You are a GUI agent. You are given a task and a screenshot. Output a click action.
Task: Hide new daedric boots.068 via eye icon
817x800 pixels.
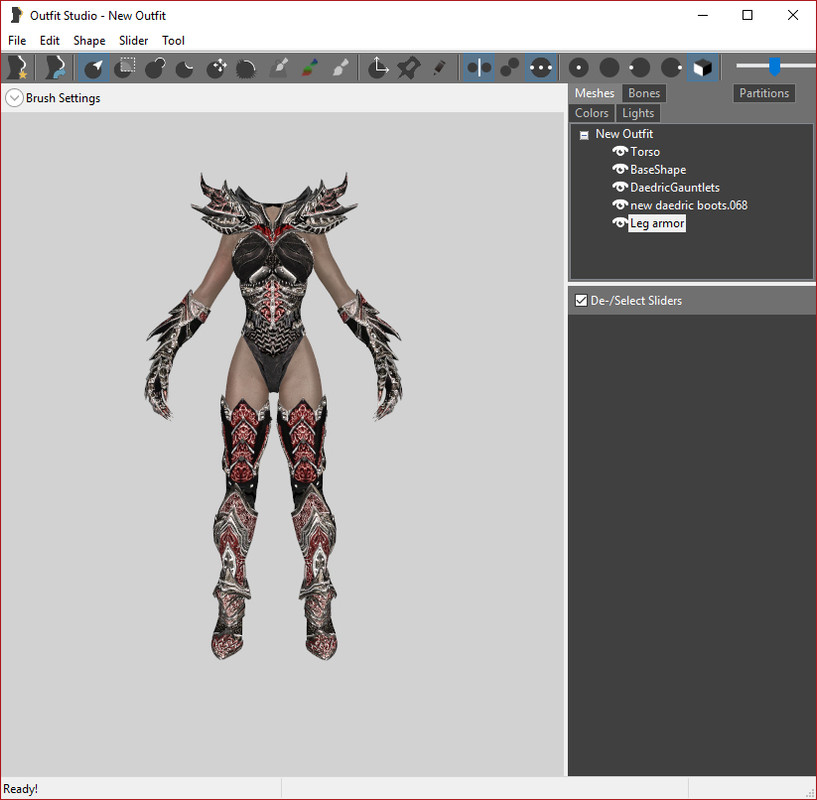click(620, 205)
